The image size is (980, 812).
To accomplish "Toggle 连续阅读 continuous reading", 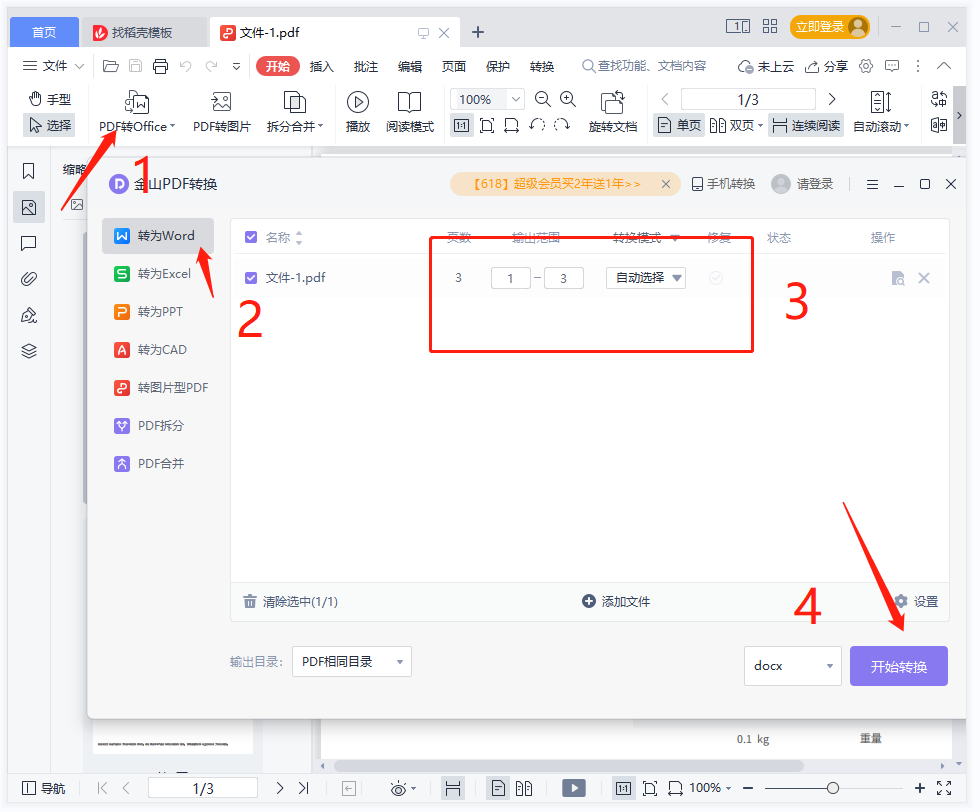I will 806,126.
